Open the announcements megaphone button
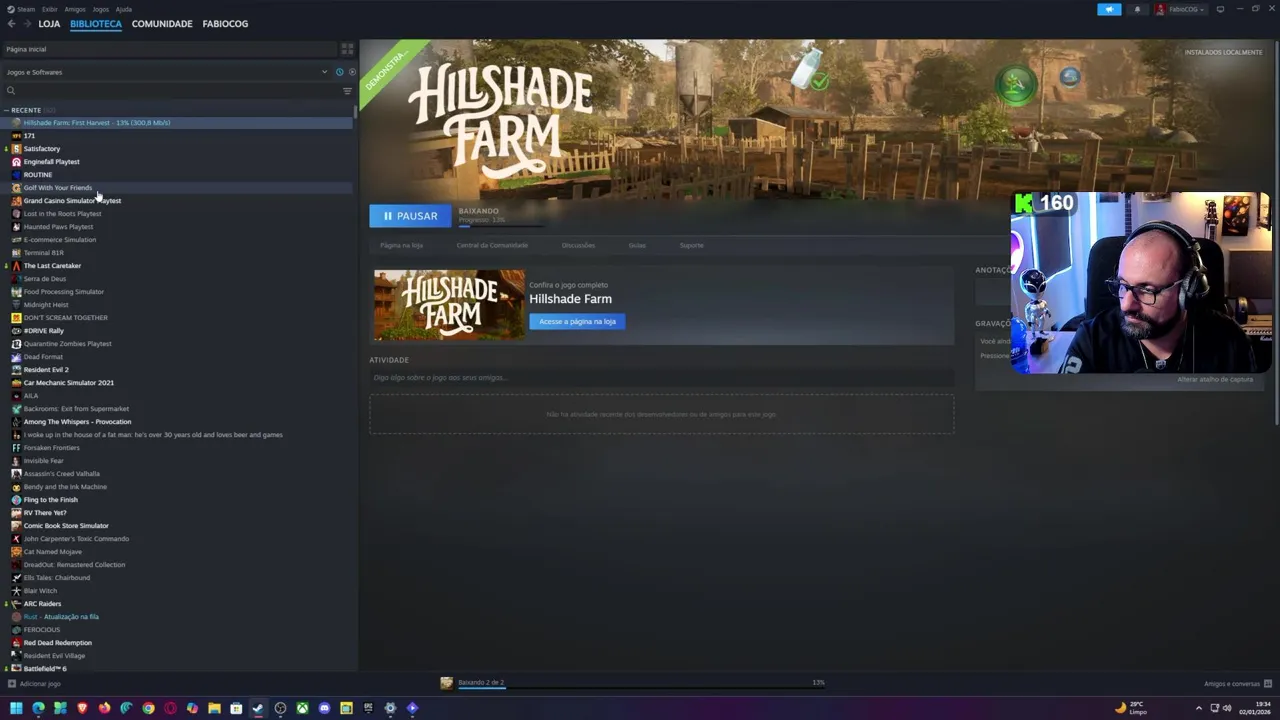Viewport: 1280px width, 720px height. pyautogui.click(x=1109, y=9)
